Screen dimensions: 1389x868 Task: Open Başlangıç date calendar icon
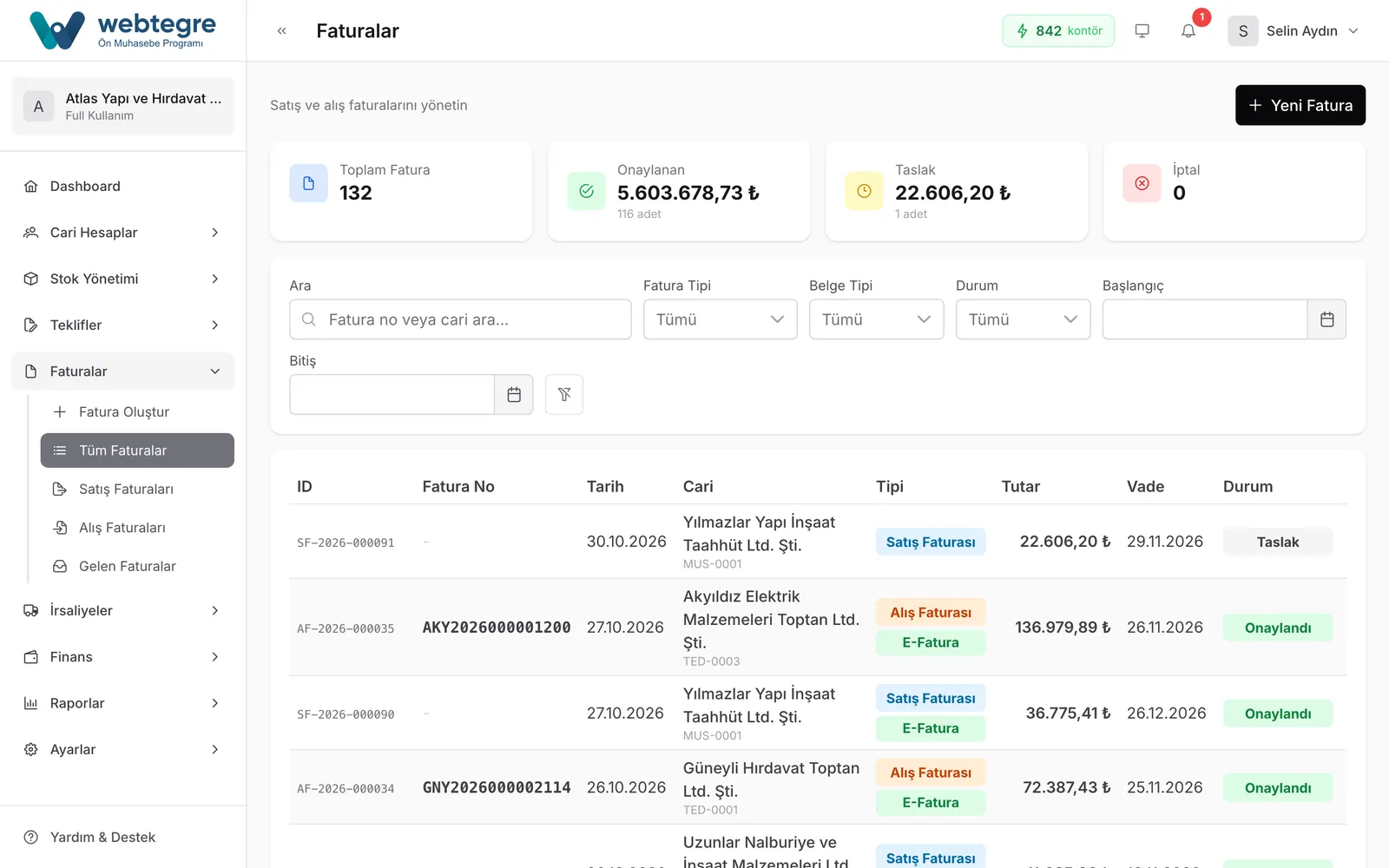[1326, 319]
